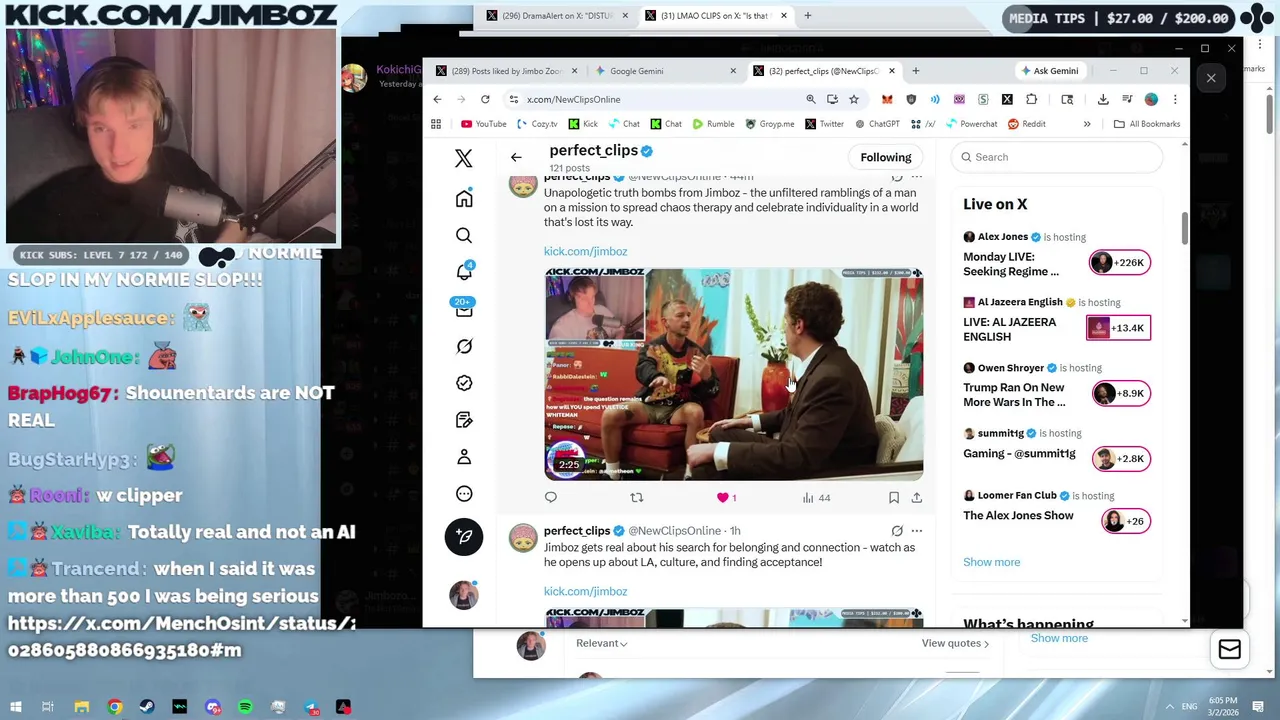Image resolution: width=1280 pixels, height=720 pixels.
Task: Click the Following button
Action: pyautogui.click(x=886, y=157)
